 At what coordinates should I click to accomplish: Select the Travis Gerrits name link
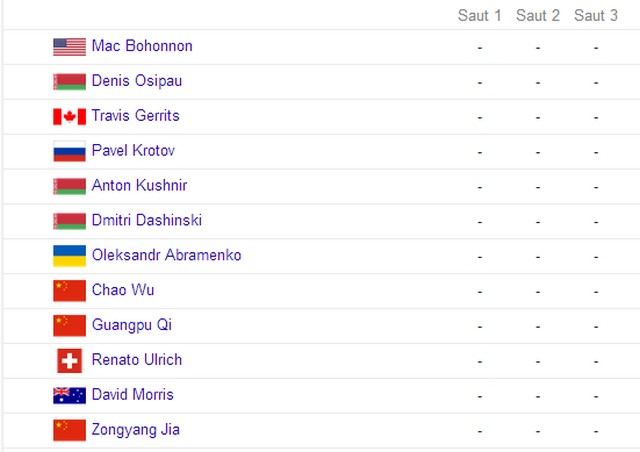click(136, 116)
